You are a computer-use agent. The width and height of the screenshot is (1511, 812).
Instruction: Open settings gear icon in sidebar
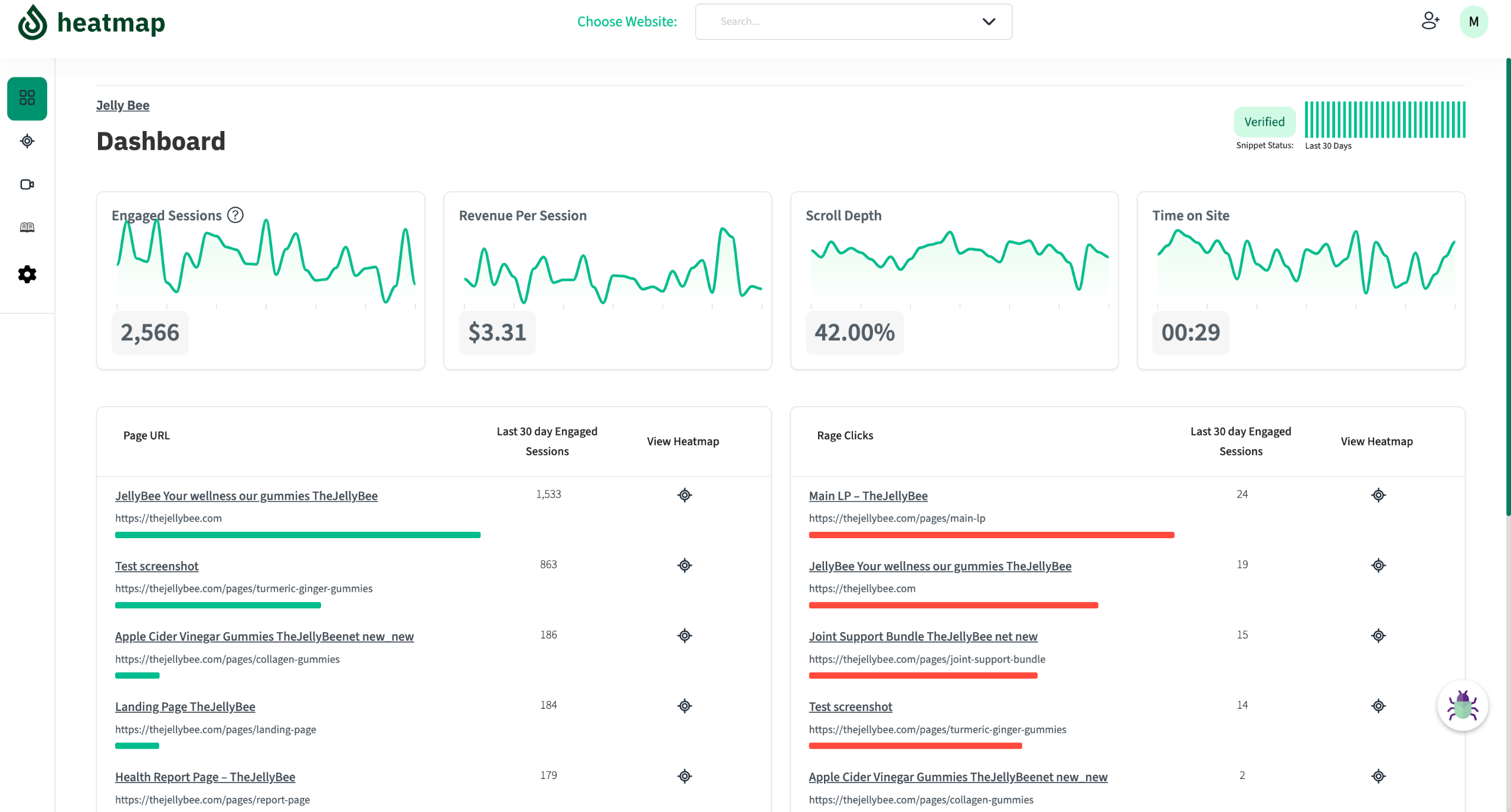pyautogui.click(x=27, y=274)
